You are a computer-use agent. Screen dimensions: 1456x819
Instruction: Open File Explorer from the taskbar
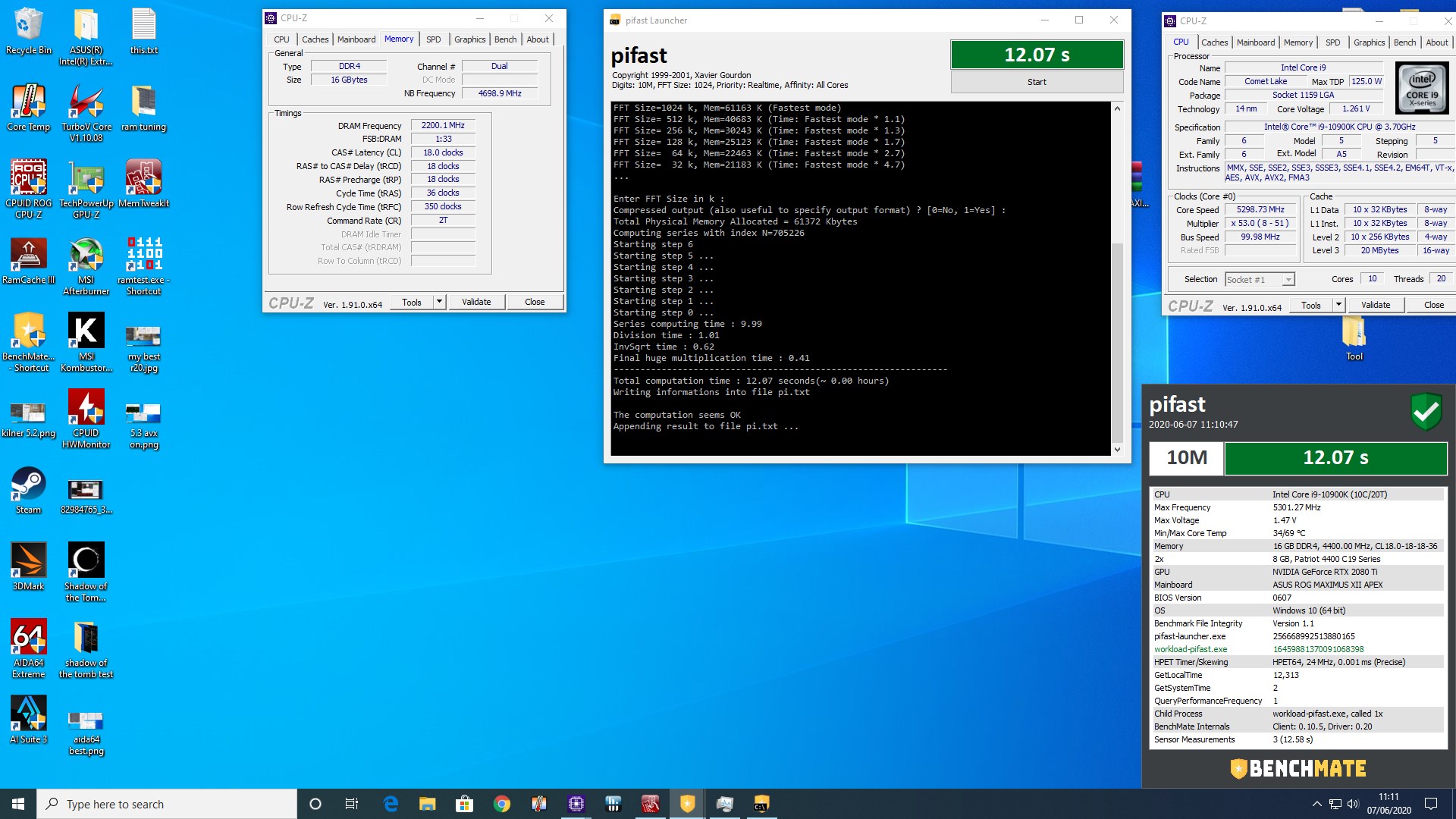pos(428,804)
